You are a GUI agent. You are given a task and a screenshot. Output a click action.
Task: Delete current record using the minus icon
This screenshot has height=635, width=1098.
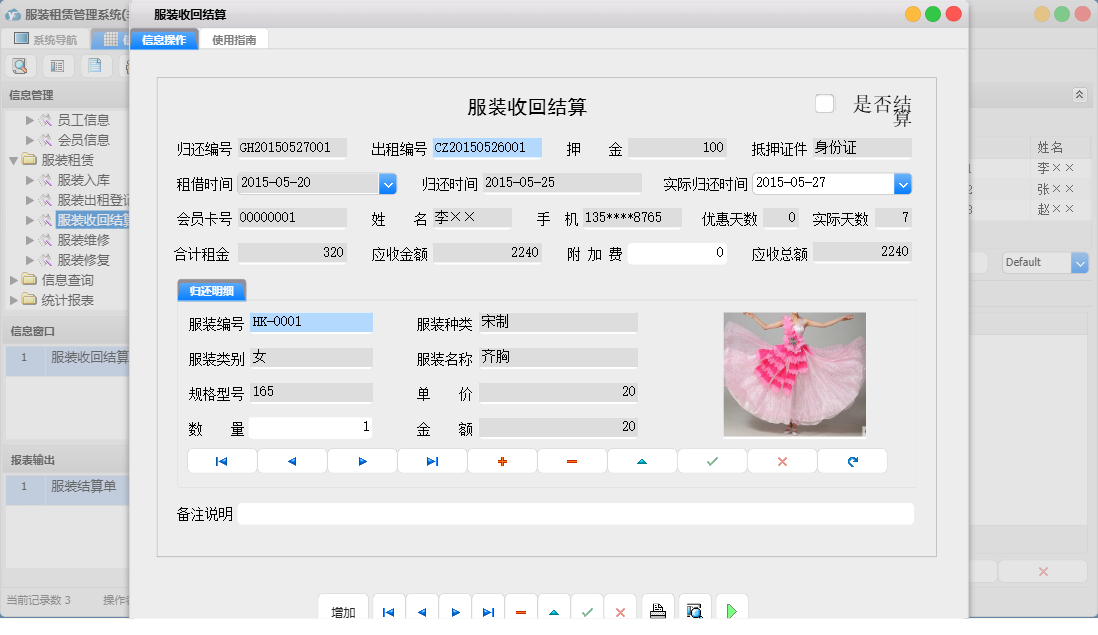[x=572, y=461]
